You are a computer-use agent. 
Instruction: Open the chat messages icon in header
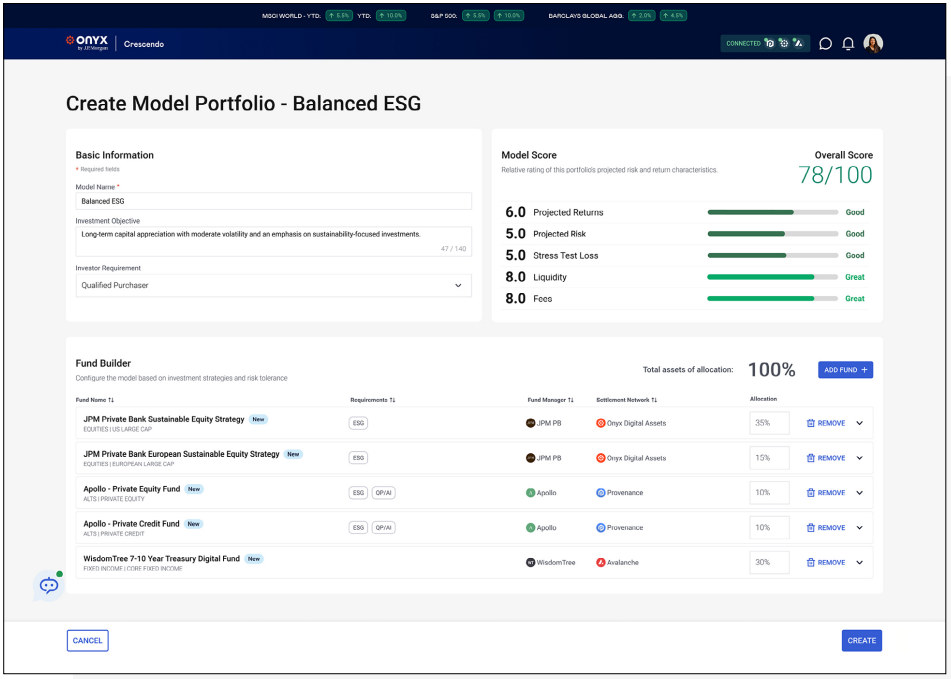coord(825,44)
